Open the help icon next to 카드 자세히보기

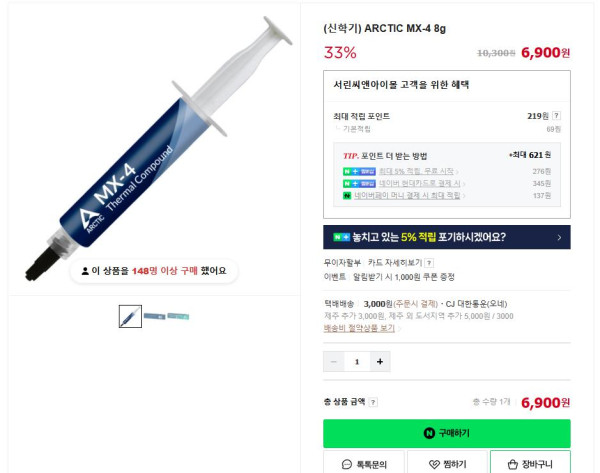click(x=429, y=263)
